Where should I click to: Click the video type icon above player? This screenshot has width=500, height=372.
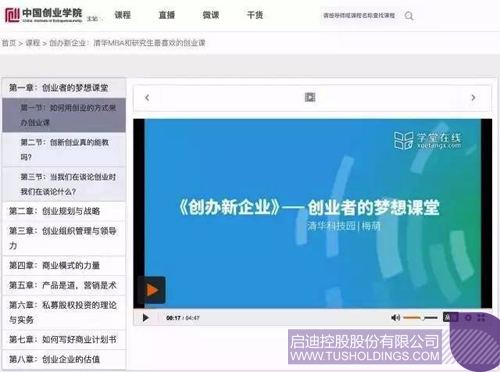tap(310, 97)
